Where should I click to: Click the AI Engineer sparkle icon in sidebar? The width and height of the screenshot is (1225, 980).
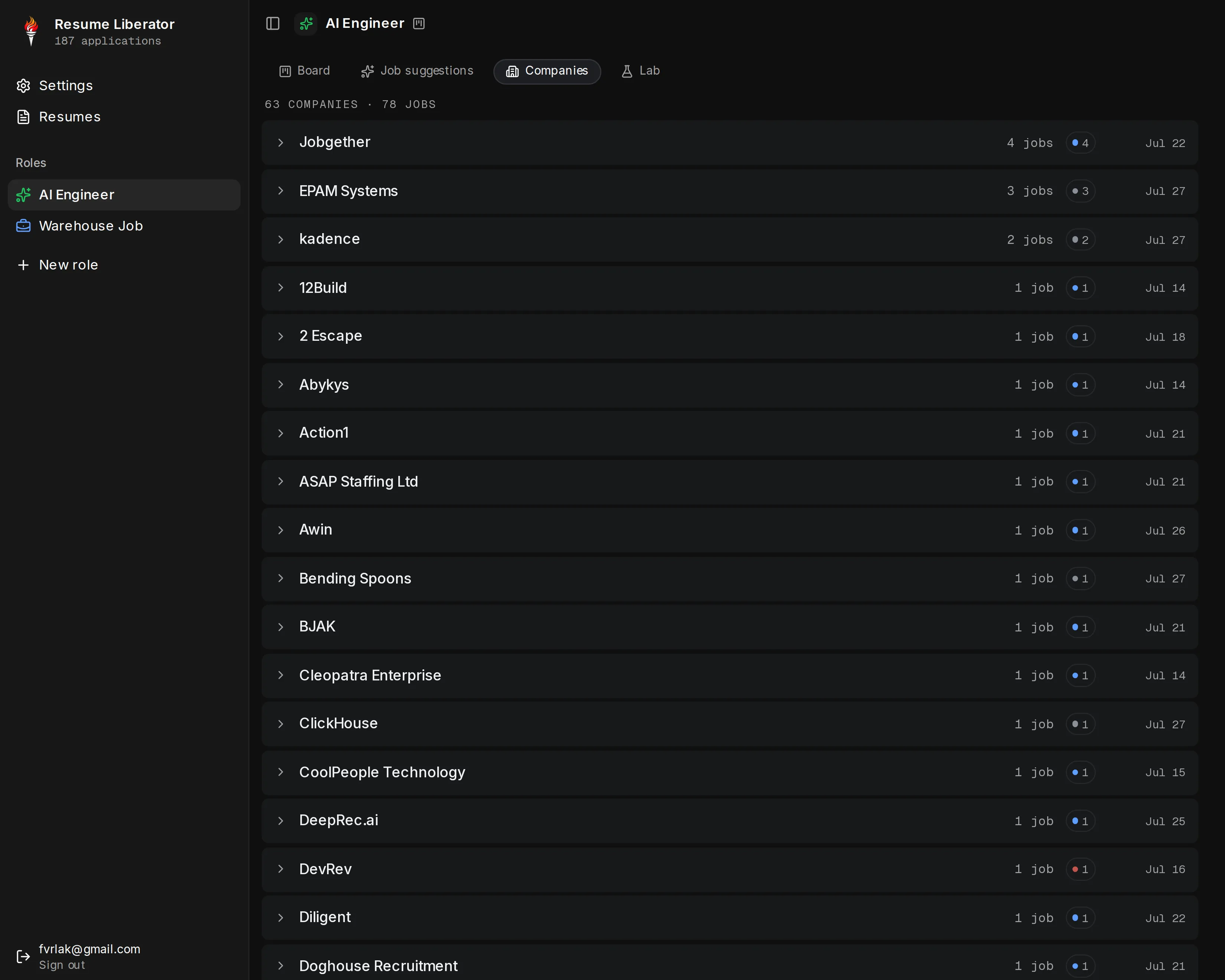[23, 195]
